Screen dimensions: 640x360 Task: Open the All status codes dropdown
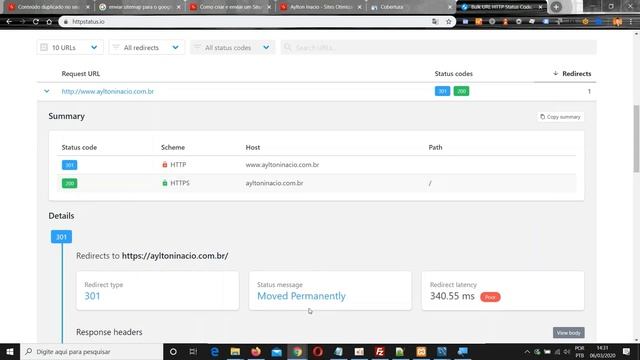click(233, 47)
